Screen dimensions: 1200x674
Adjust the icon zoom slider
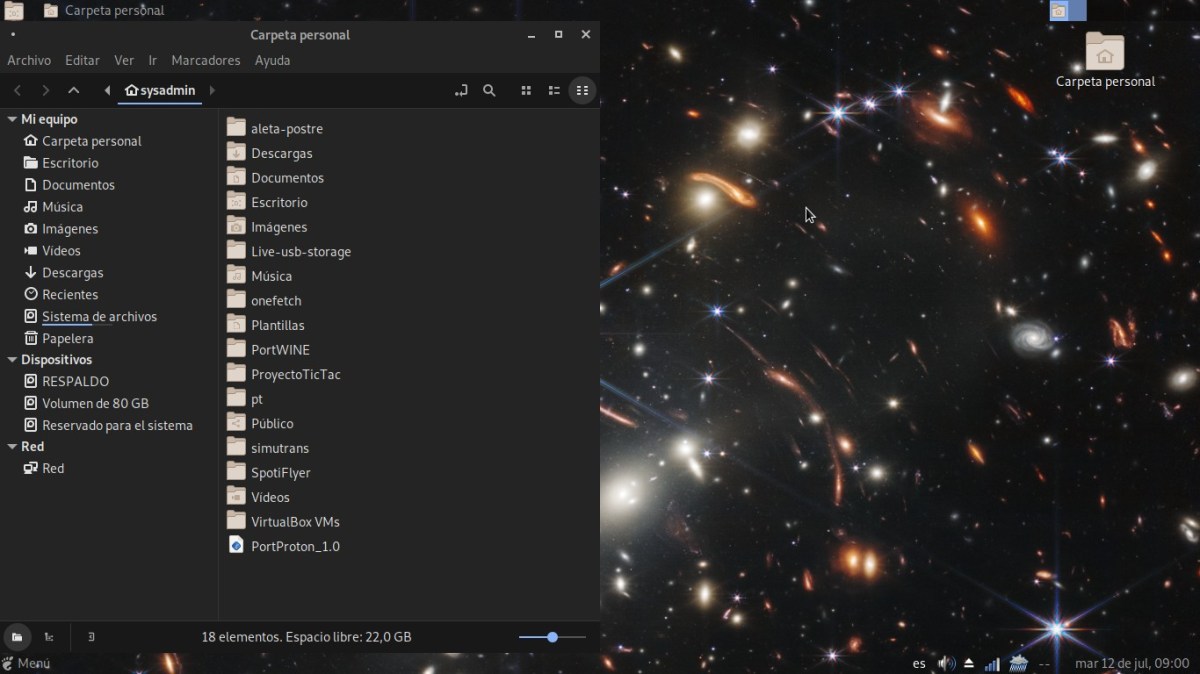pos(552,637)
